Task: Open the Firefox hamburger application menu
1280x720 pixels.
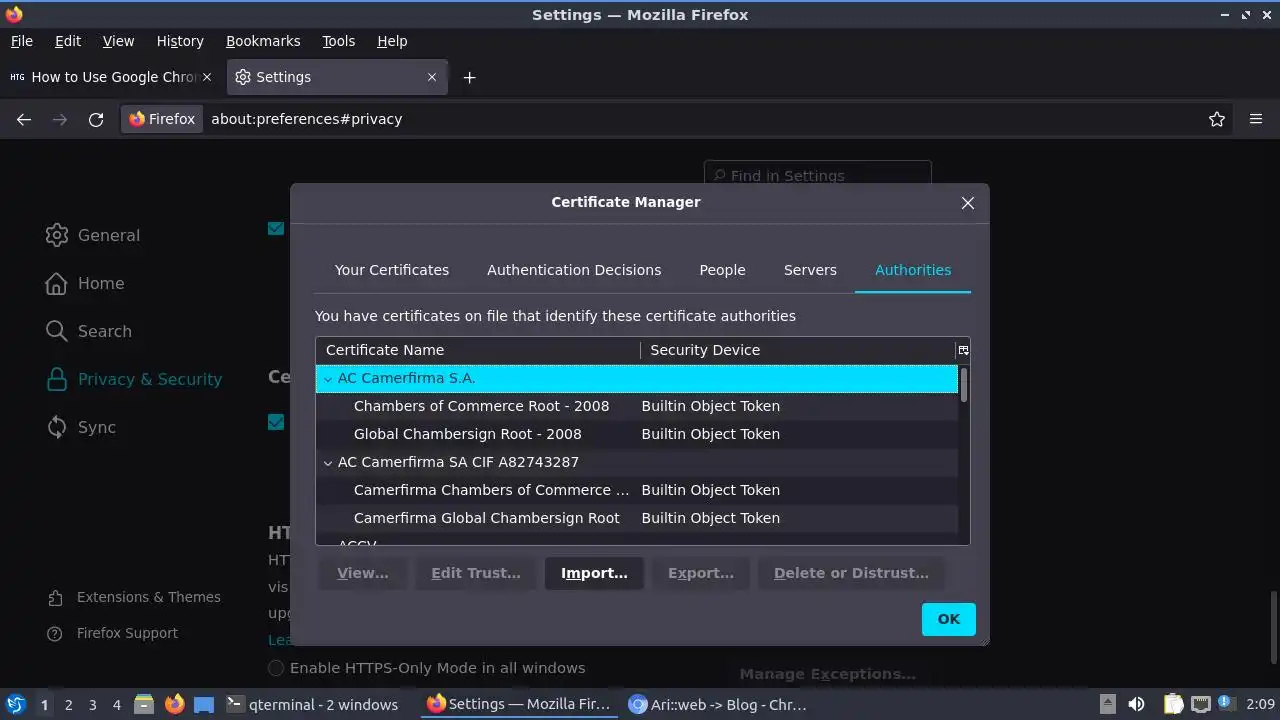Action: pyautogui.click(x=1256, y=119)
